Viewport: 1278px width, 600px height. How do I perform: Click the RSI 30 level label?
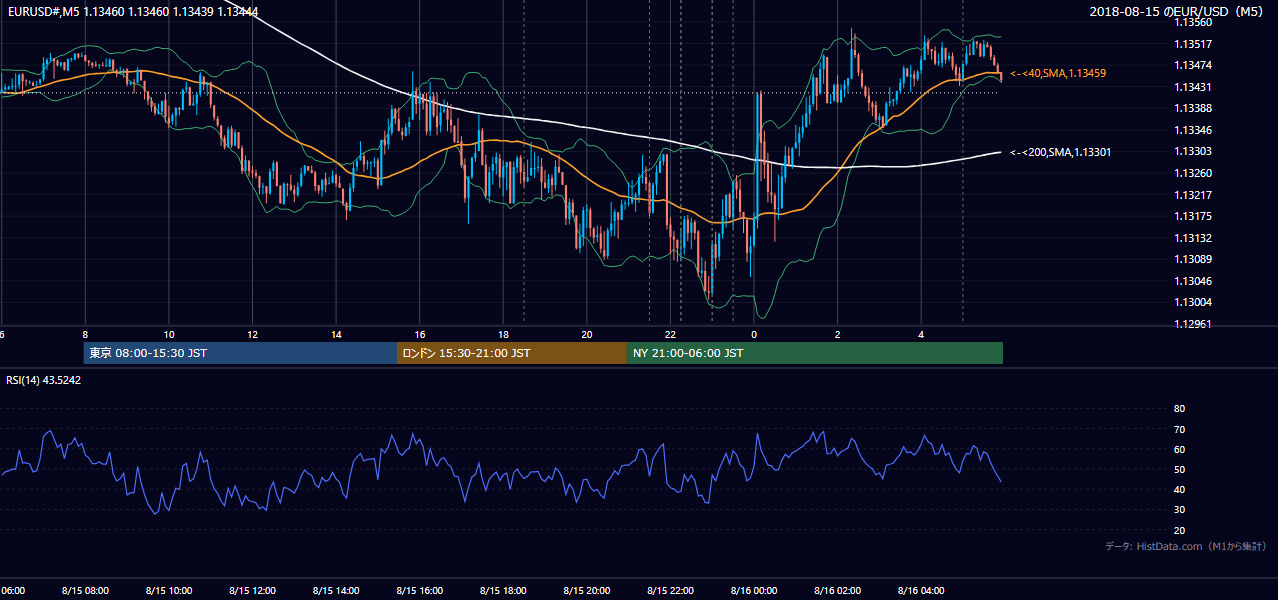[1179, 510]
